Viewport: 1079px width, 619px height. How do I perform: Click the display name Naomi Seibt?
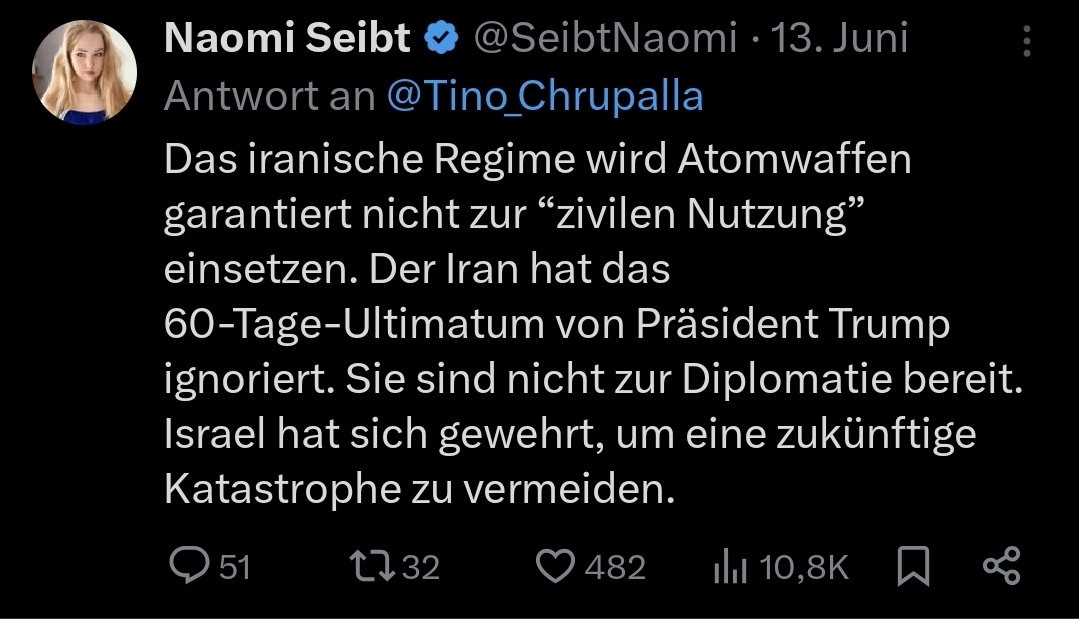tap(286, 39)
